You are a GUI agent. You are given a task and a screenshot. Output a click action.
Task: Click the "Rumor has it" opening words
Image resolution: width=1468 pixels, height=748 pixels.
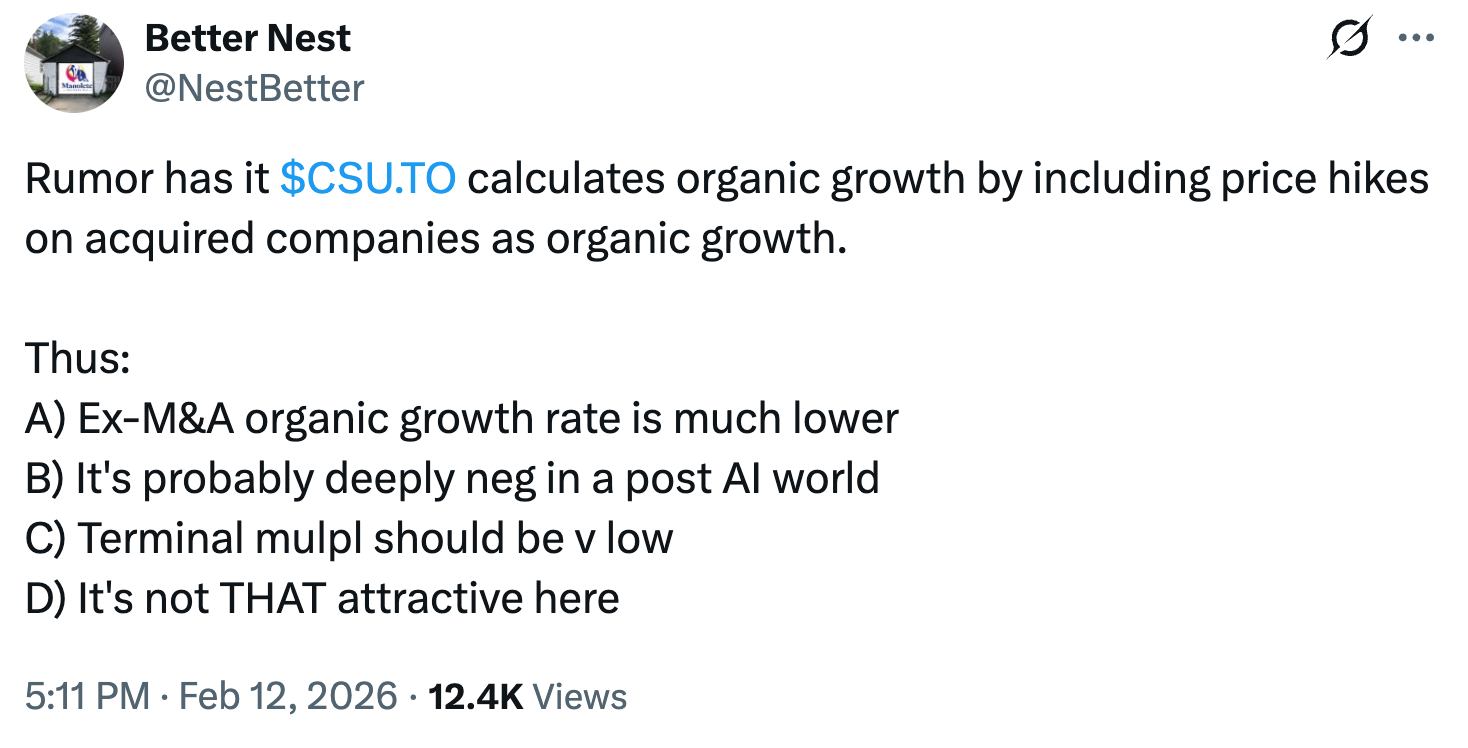(147, 179)
